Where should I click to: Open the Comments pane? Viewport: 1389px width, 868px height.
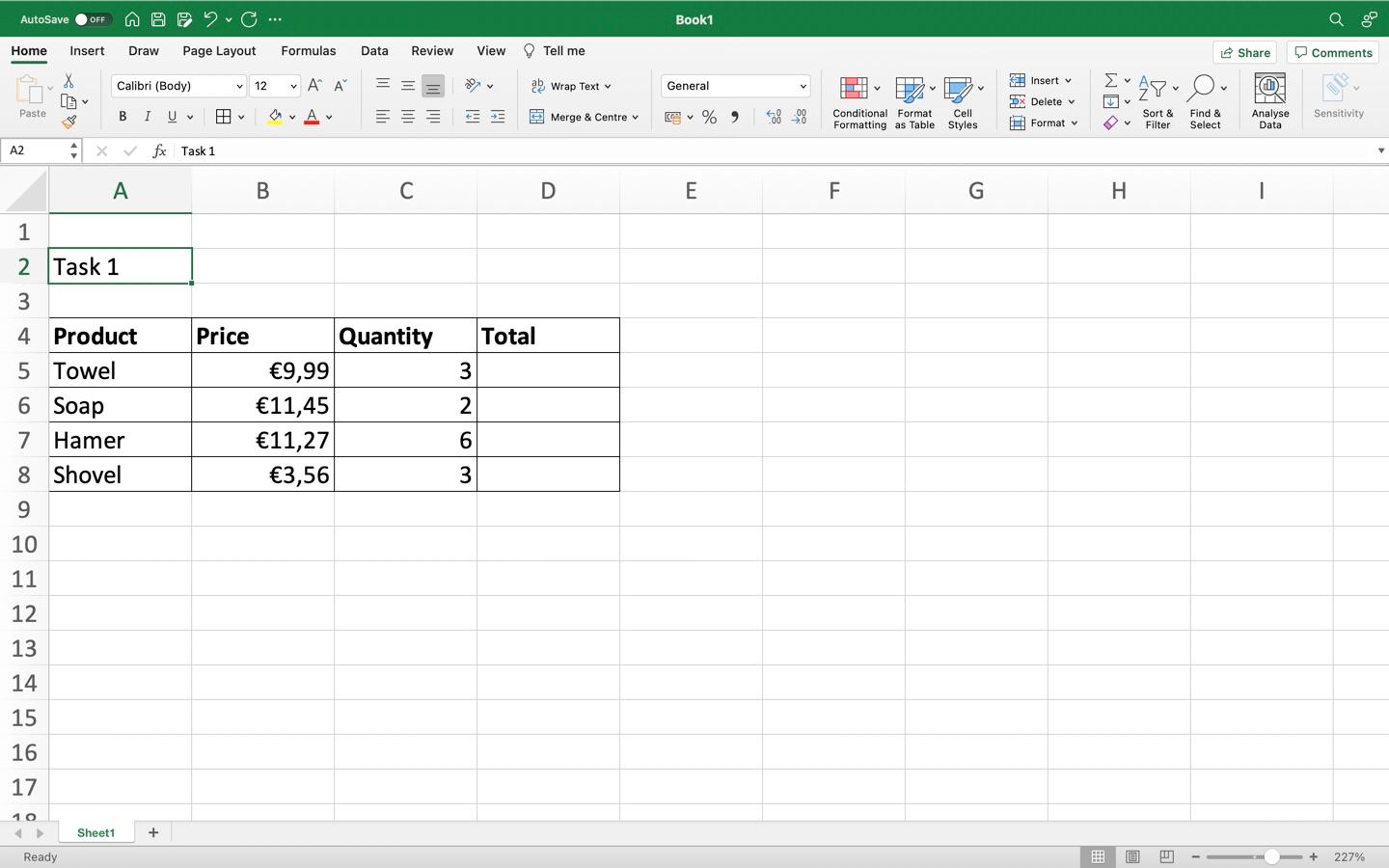pos(1334,53)
